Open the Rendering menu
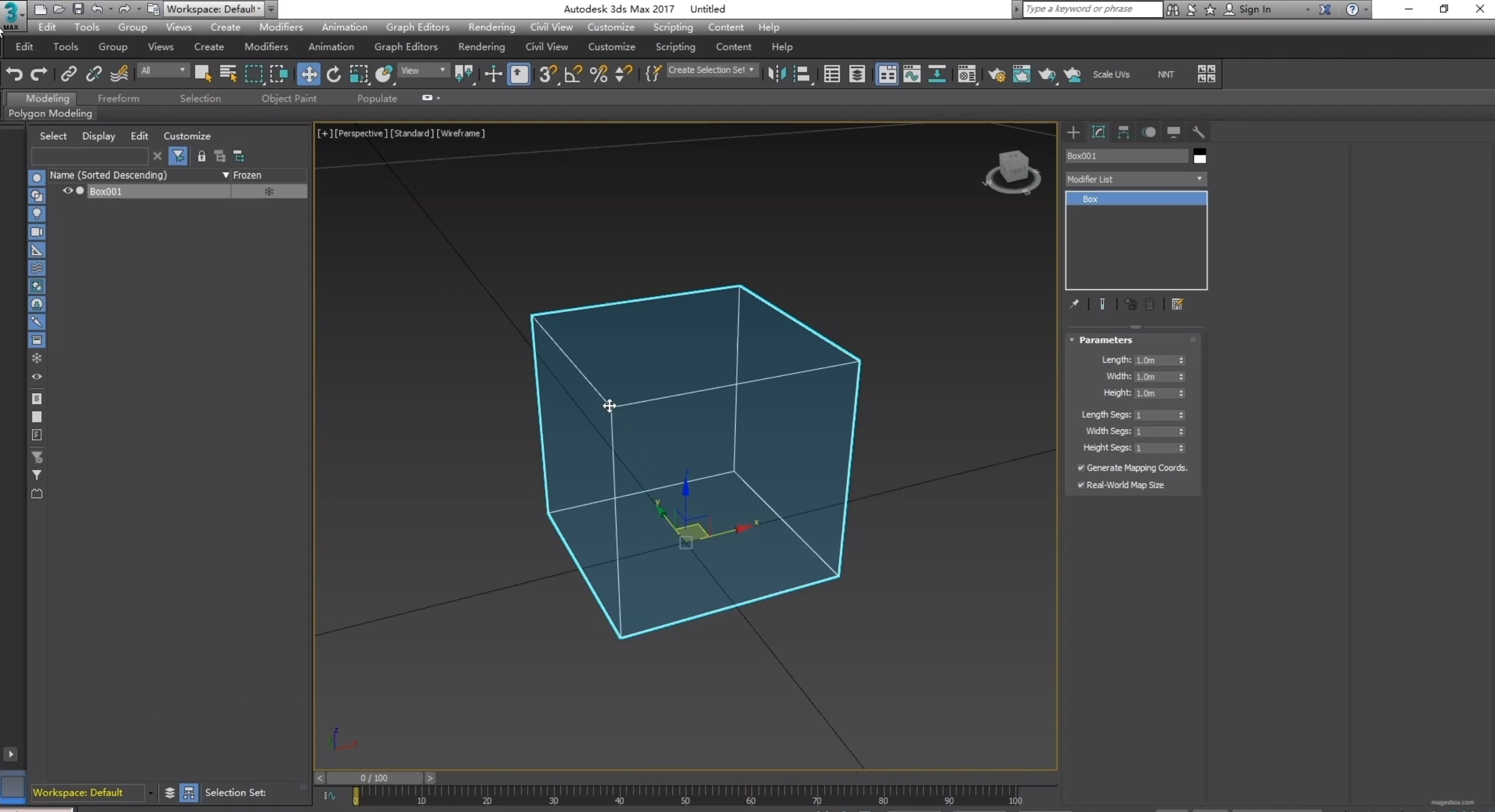This screenshot has height=812, width=1495. [x=491, y=27]
